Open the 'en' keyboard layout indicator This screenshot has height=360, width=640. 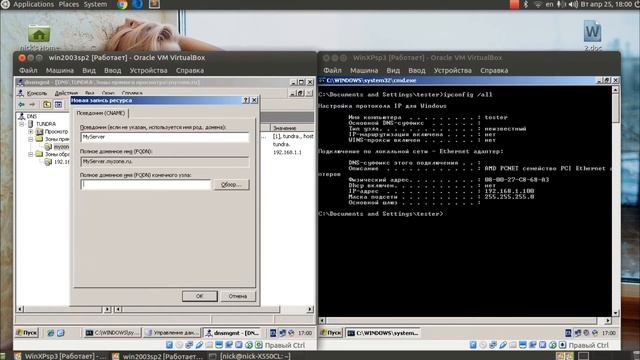tap(549, 4)
